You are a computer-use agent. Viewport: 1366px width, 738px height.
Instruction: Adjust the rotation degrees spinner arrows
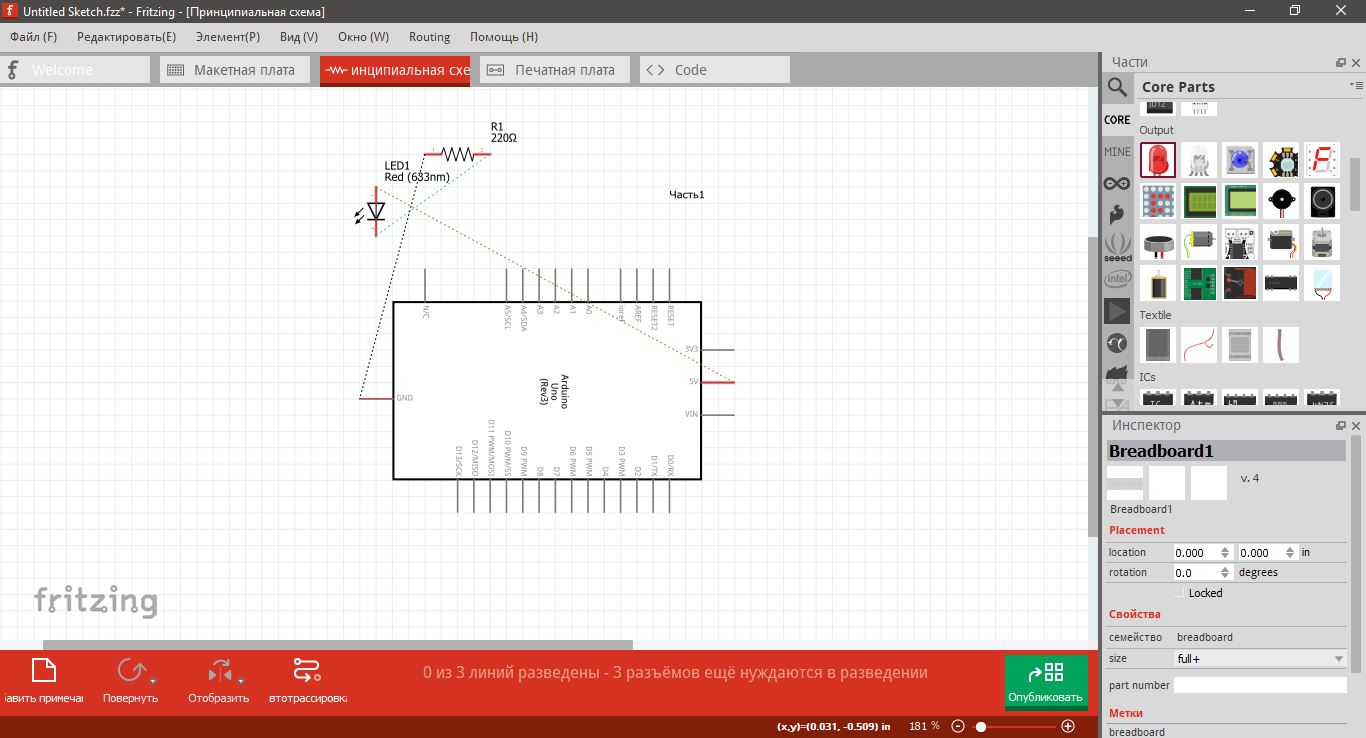(1225, 573)
